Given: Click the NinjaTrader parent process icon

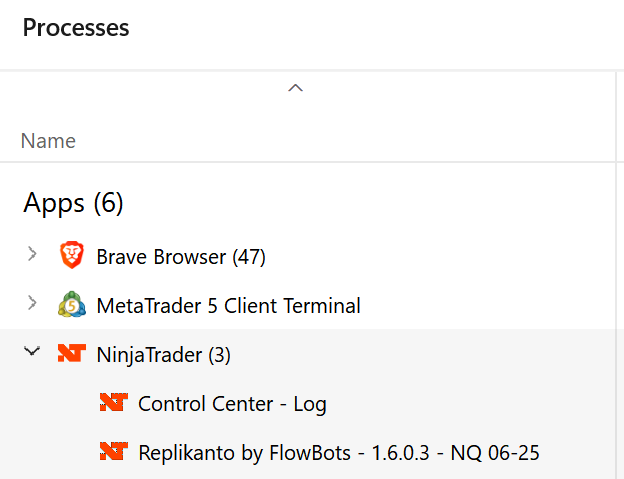Looking at the screenshot, I should [70, 353].
